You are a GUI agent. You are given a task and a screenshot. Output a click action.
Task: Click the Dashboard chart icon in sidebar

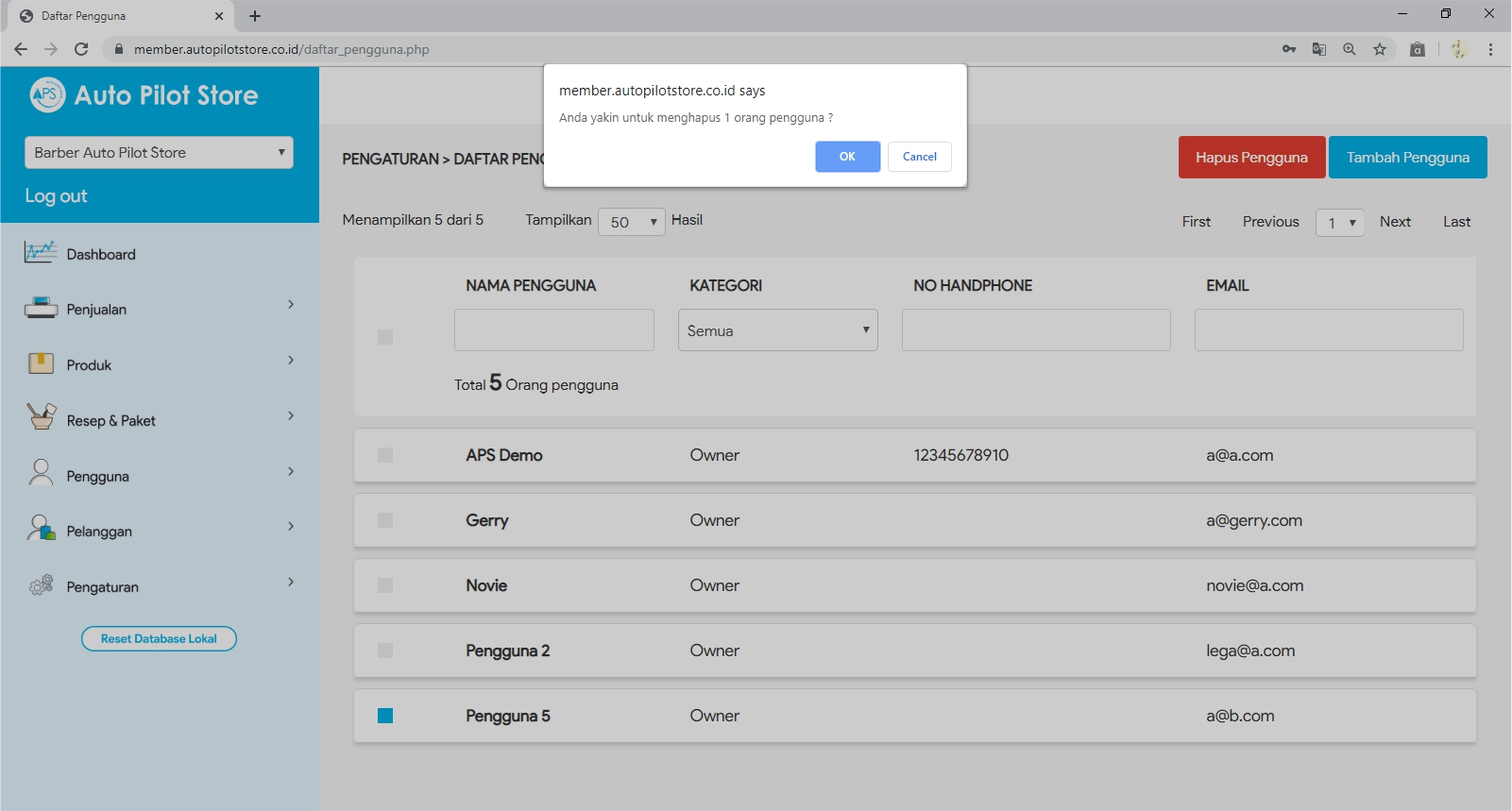tap(41, 253)
